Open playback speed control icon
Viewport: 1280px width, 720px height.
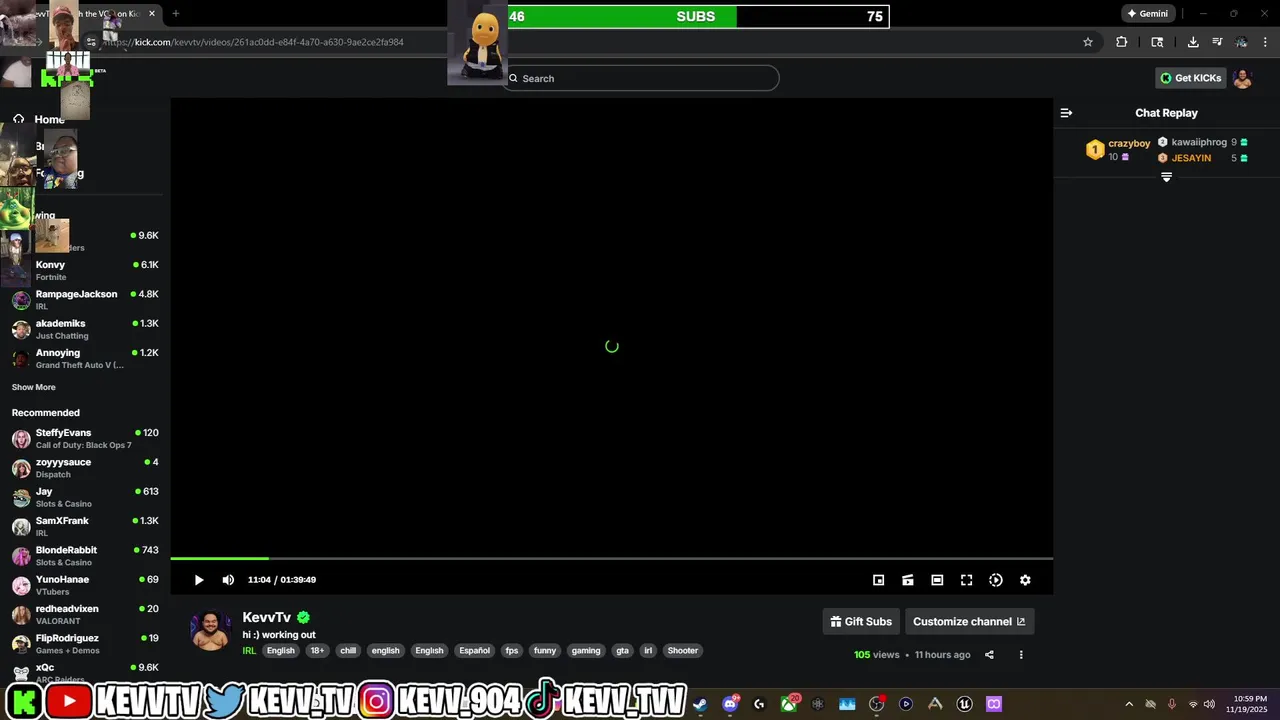[x=996, y=580]
